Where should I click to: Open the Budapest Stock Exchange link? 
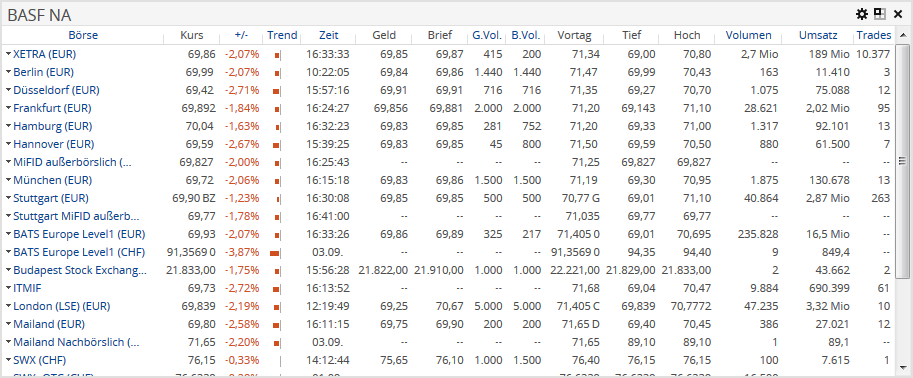[x=80, y=270]
